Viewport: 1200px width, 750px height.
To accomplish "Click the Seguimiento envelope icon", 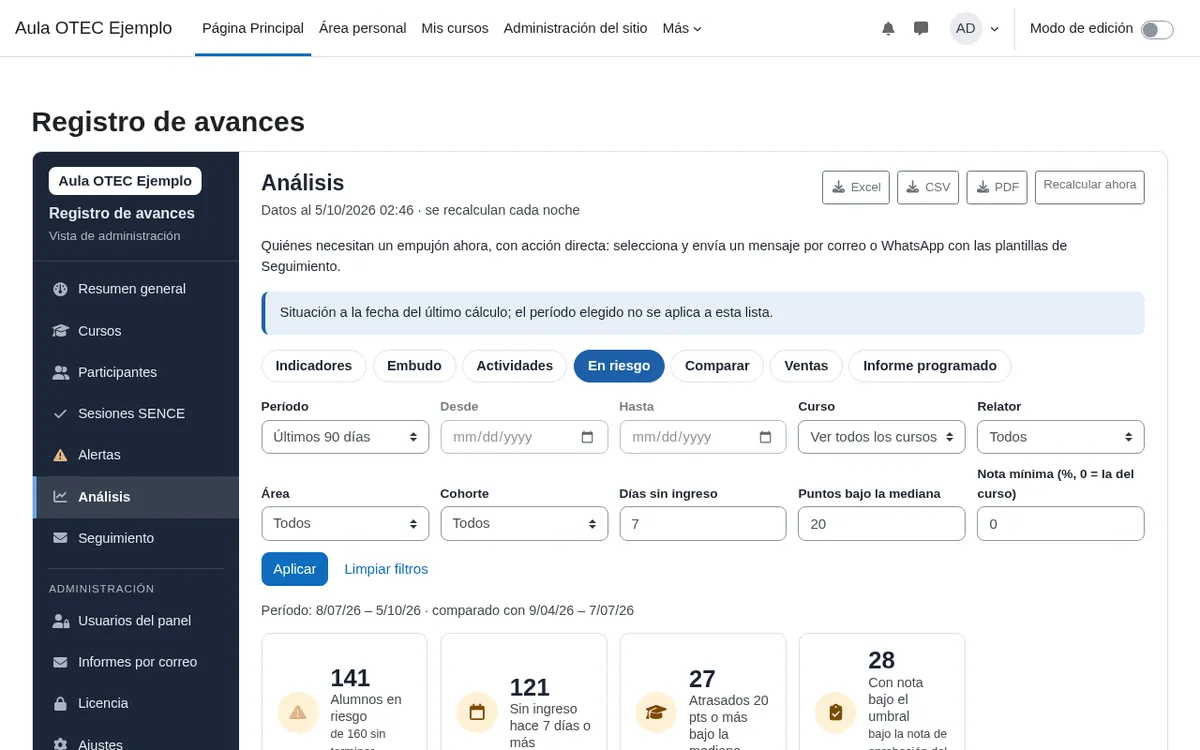I will [x=60, y=538].
